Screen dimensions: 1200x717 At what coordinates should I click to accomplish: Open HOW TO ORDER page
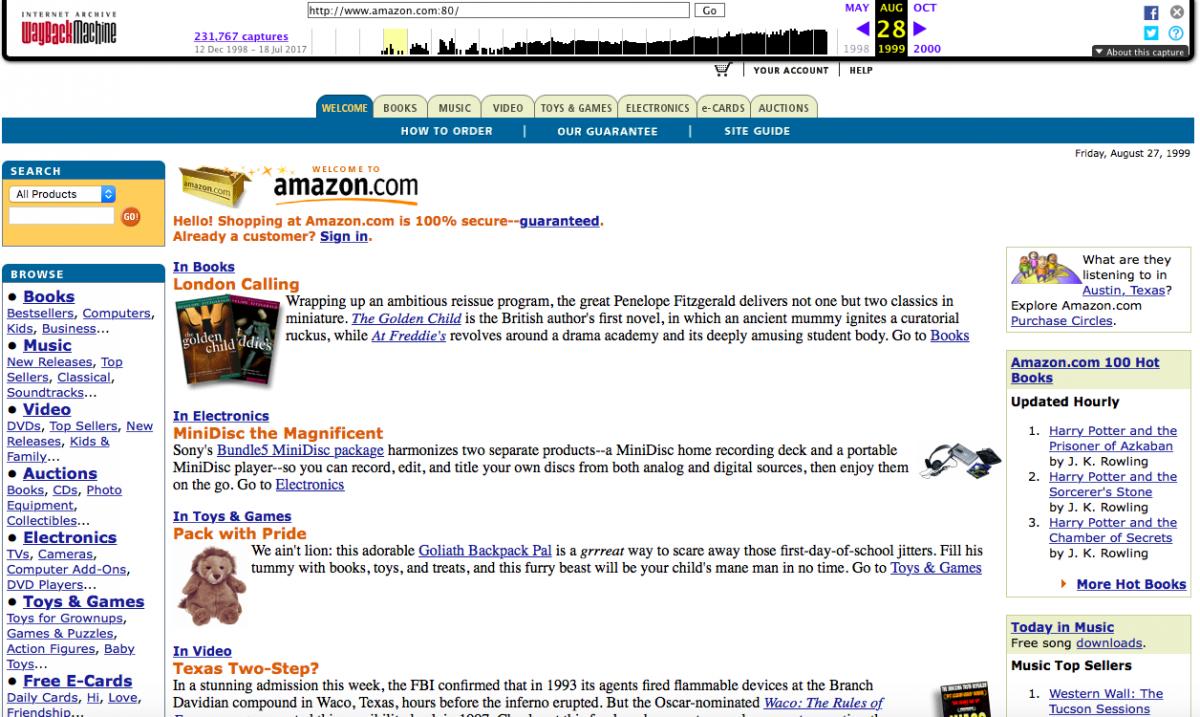click(x=446, y=131)
